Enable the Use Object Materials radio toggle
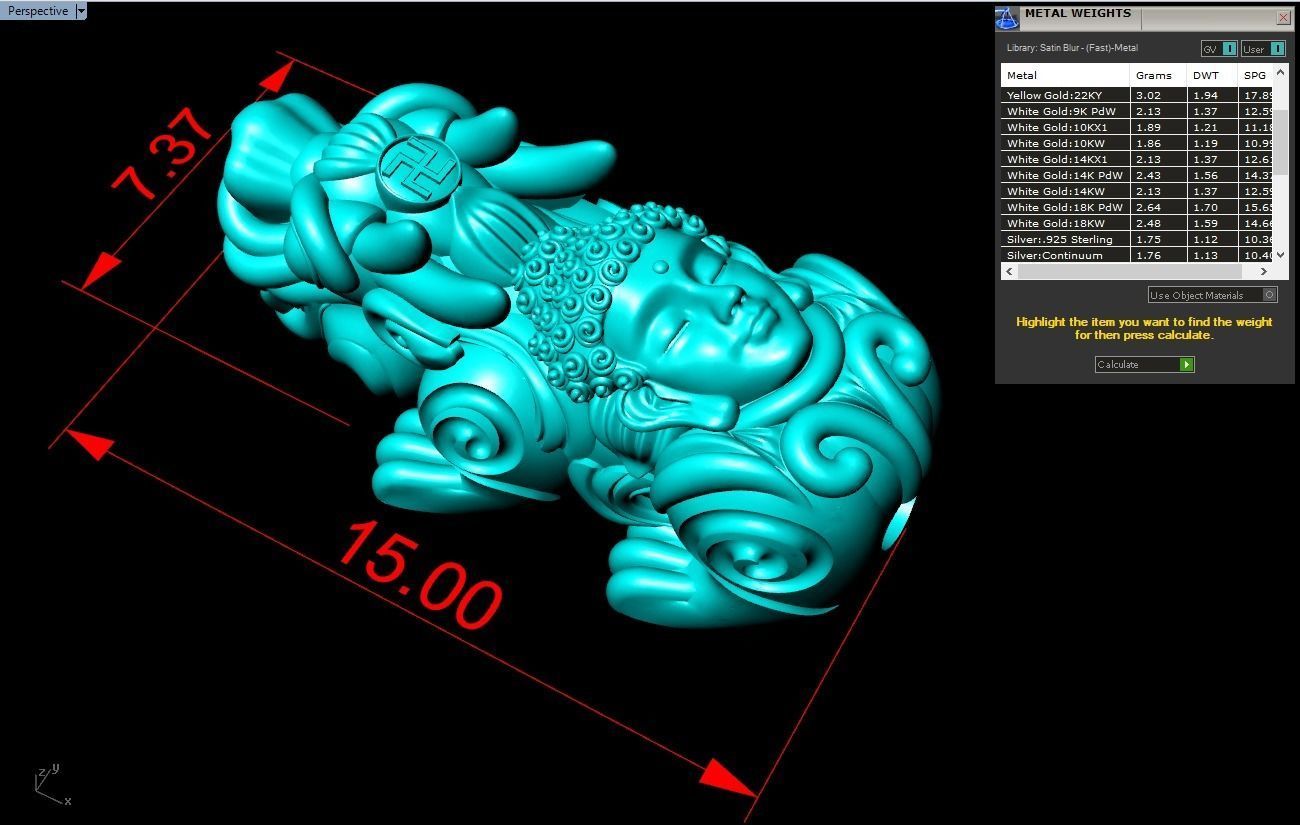This screenshot has height=825, width=1300. tap(1270, 294)
